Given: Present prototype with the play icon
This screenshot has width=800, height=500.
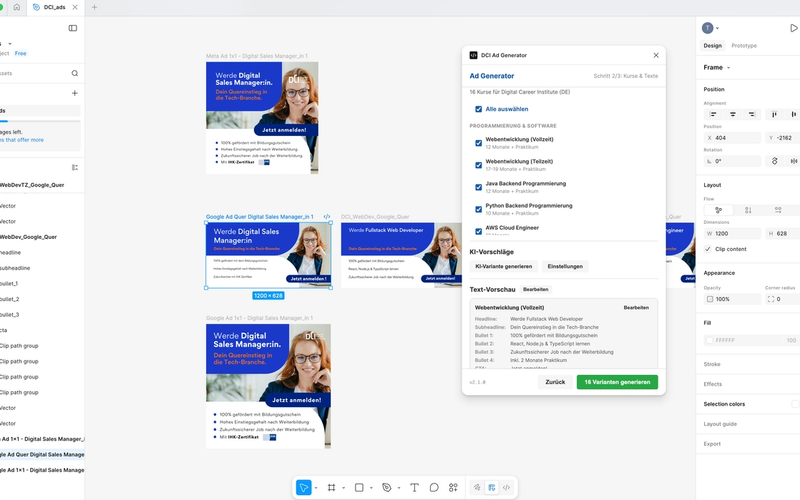Looking at the screenshot, I should click(794, 28).
